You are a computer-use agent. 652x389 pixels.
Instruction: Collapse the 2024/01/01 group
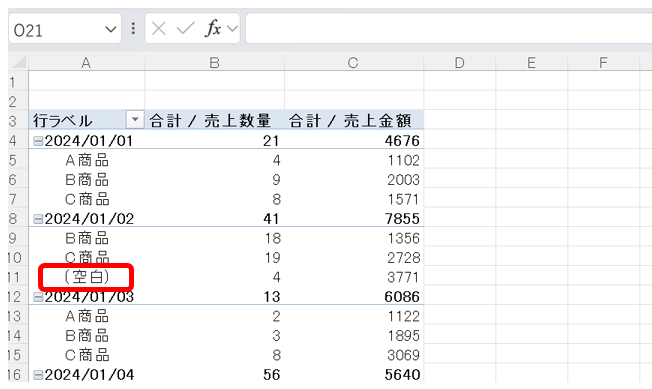[38, 141]
